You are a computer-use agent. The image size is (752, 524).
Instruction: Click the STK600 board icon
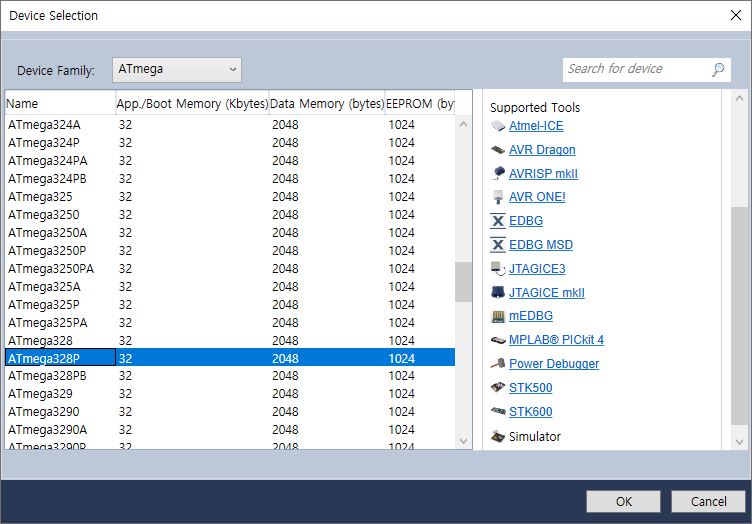(498, 411)
